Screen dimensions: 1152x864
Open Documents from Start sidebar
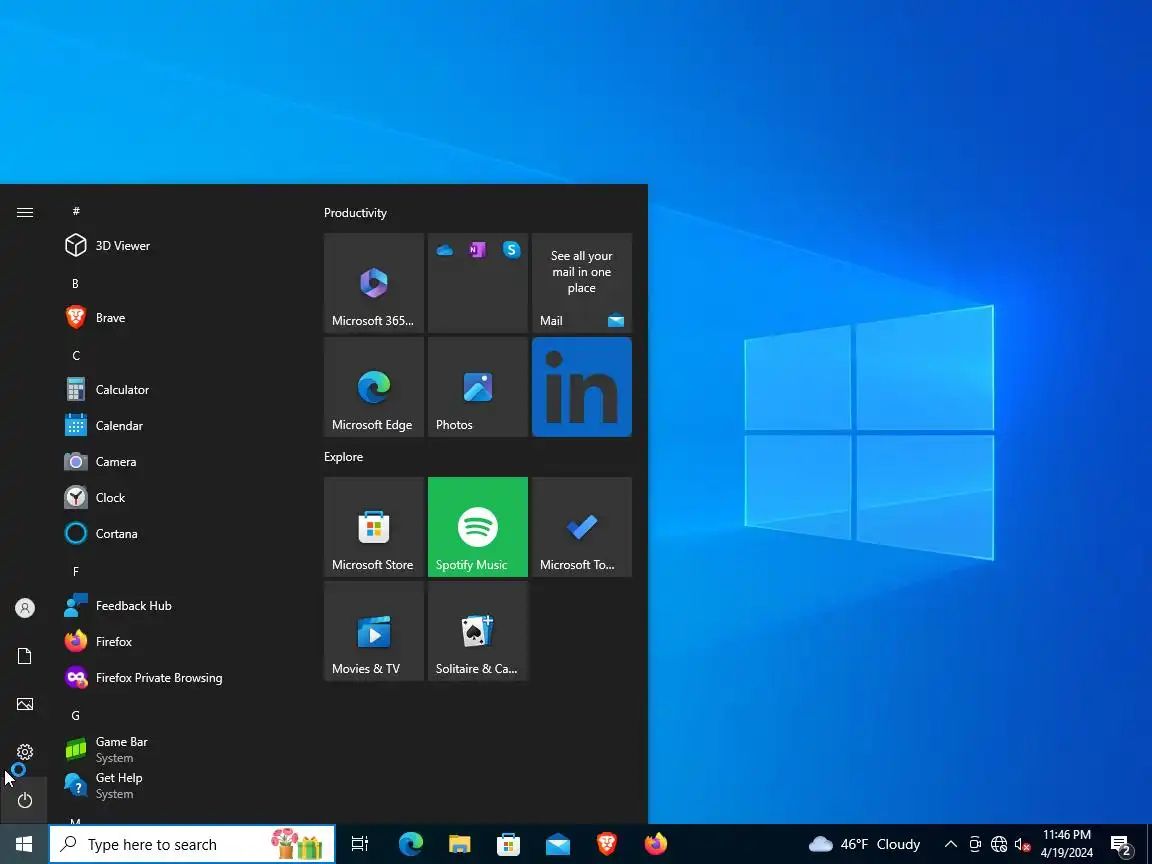[x=24, y=656]
